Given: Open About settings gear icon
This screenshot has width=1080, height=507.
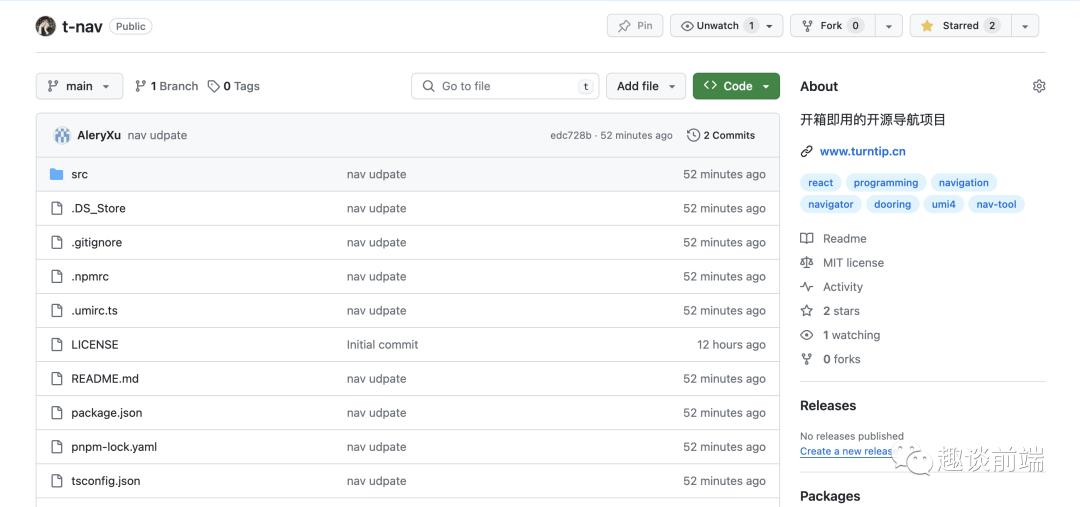Looking at the screenshot, I should pyautogui.click(x=1039, y=86).
